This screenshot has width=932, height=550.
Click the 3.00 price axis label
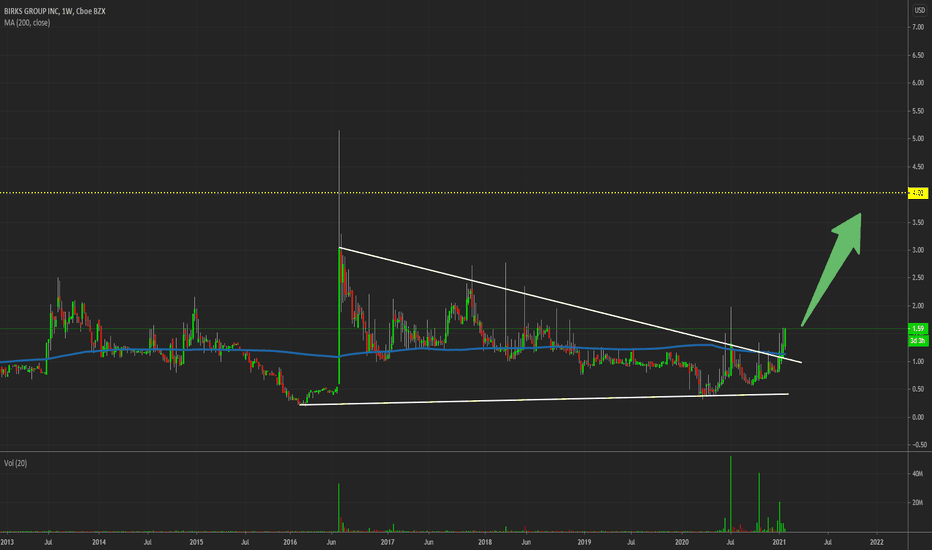coord(918,250)
